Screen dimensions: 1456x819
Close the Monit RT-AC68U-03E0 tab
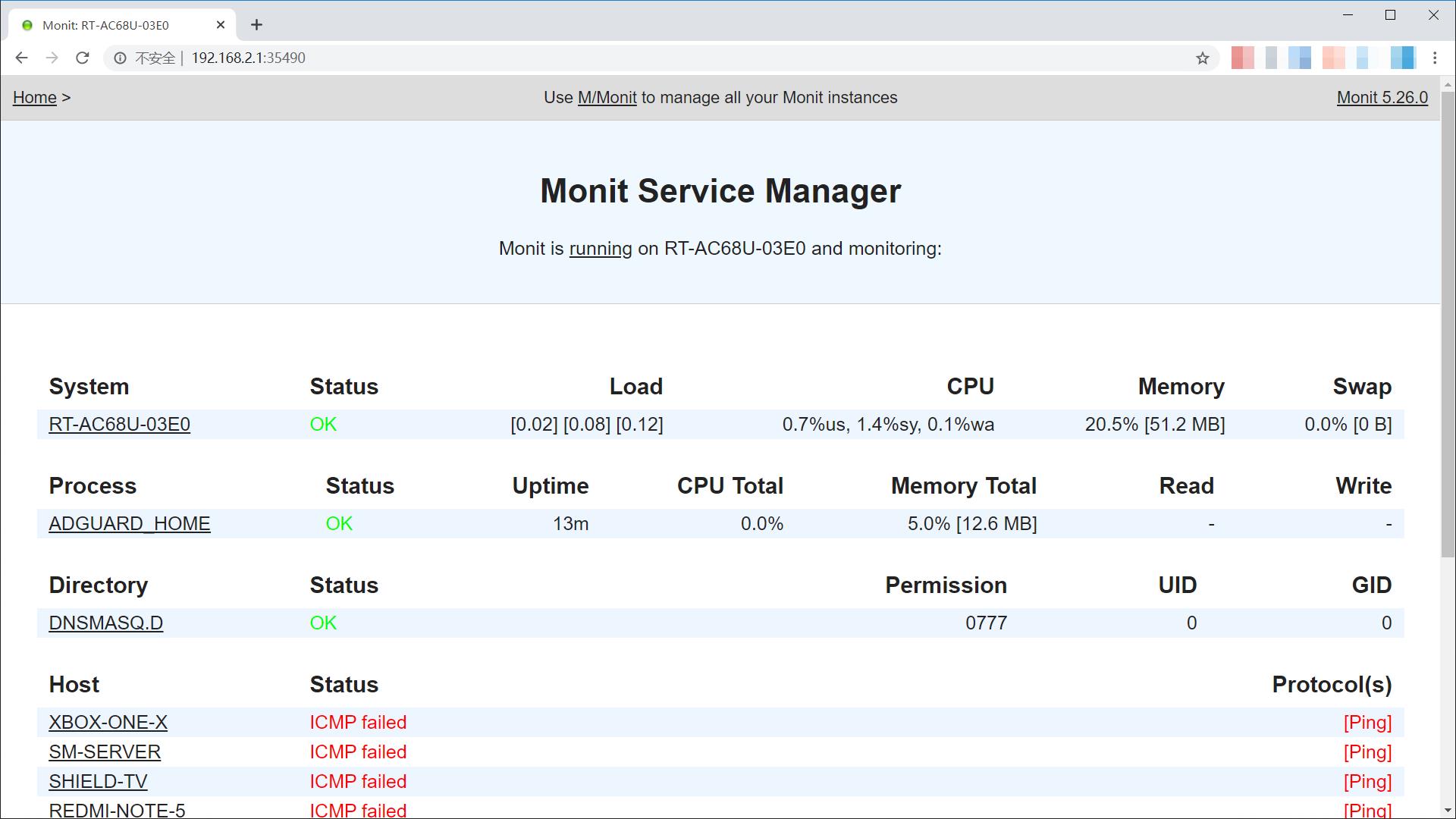pos(221,25)
